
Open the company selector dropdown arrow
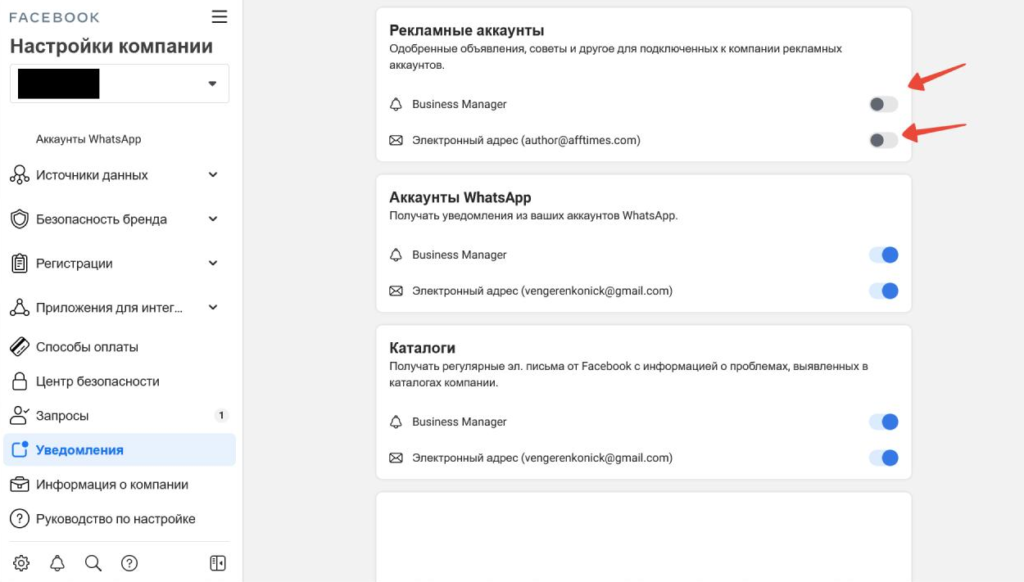point(212,84)
